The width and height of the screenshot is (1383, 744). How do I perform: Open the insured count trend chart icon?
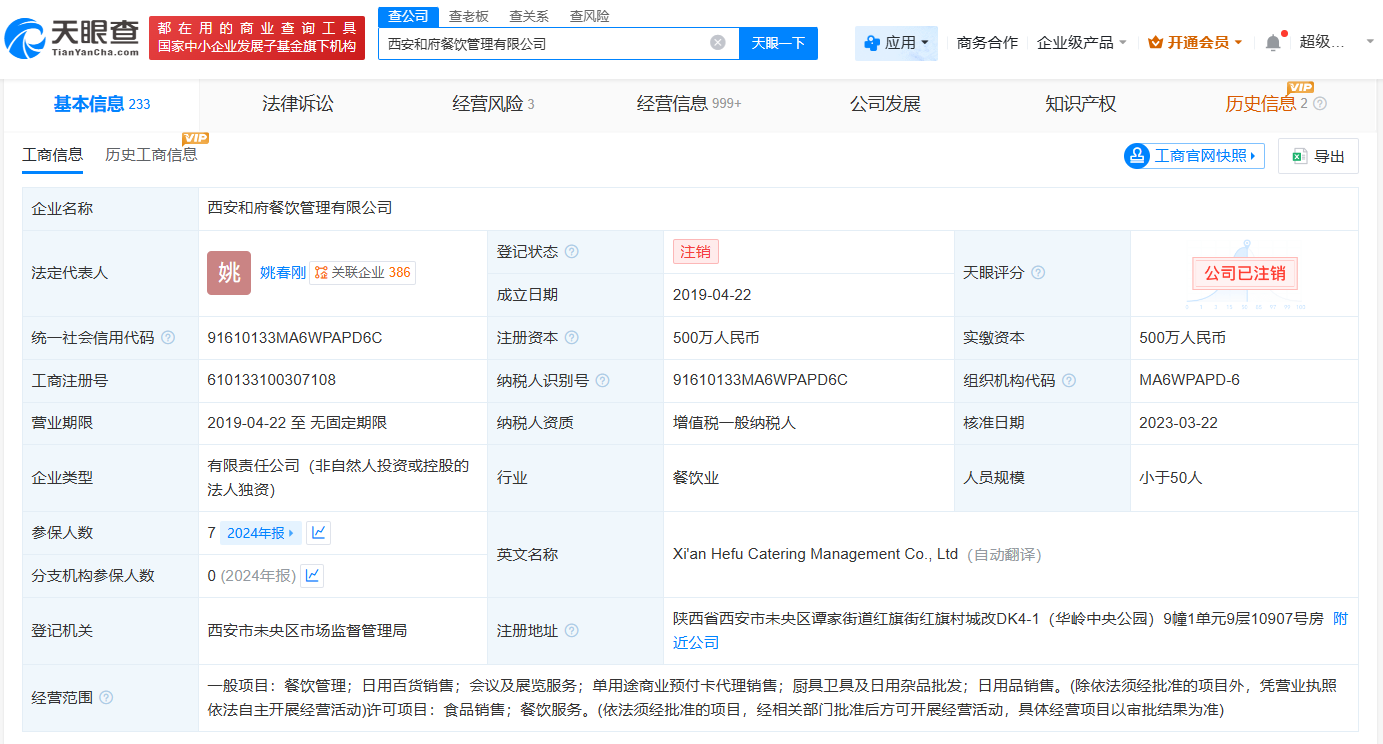tap(318, 533)
